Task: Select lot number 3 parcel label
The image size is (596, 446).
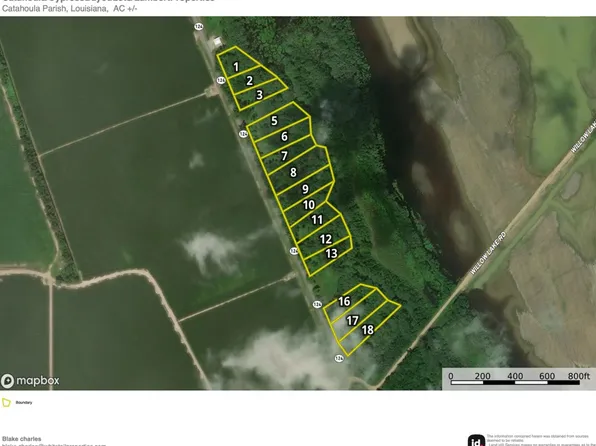Action: (259, 95)
